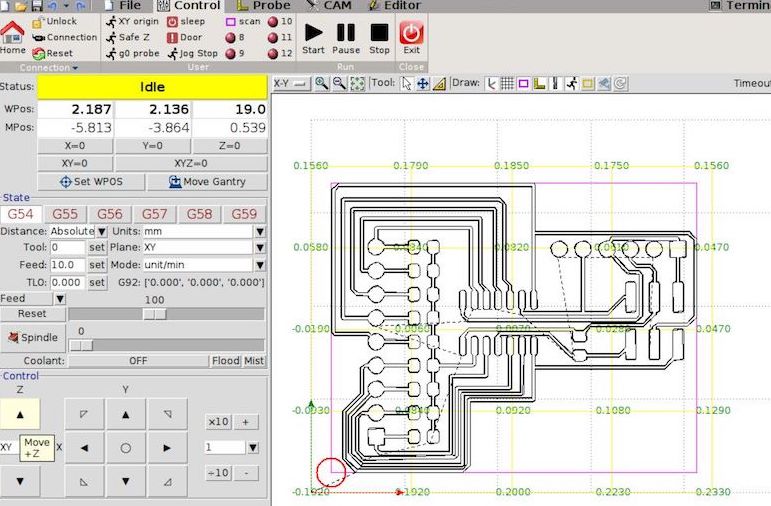
Task: Toggle drawing of the probe map
Action: click(x=539, y=84)
